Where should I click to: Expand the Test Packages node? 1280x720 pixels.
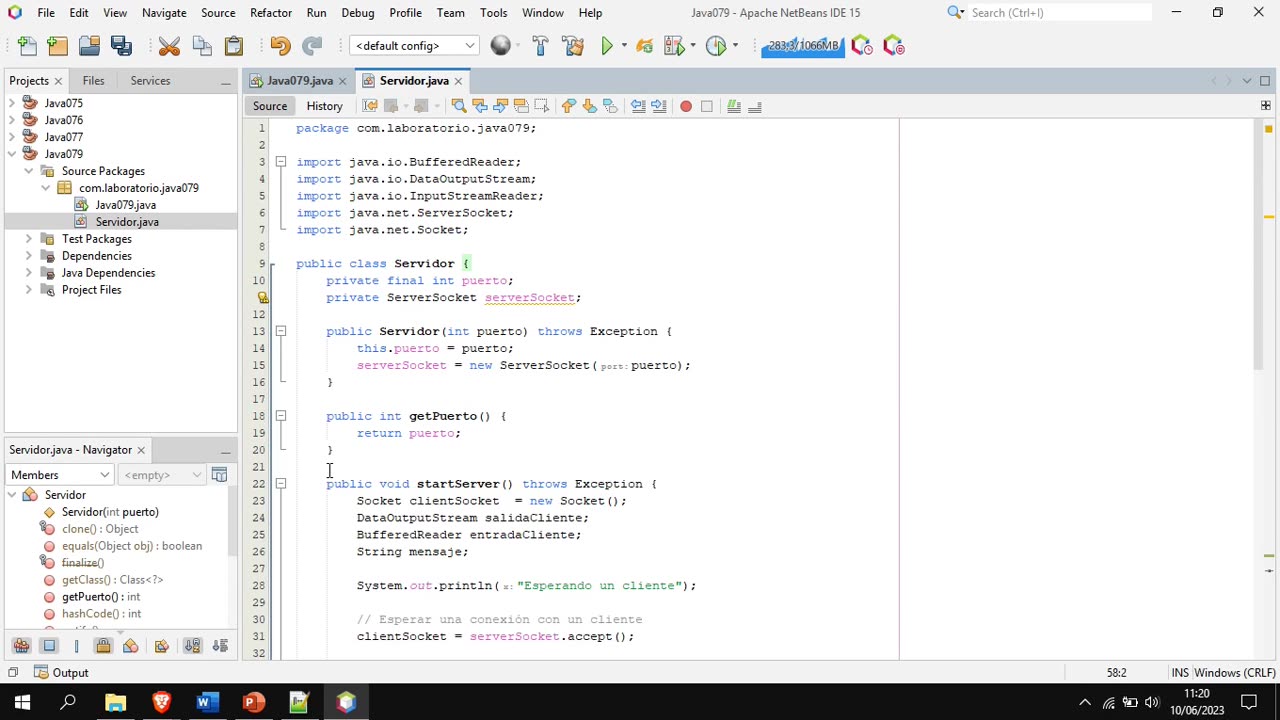pos(28,239)
